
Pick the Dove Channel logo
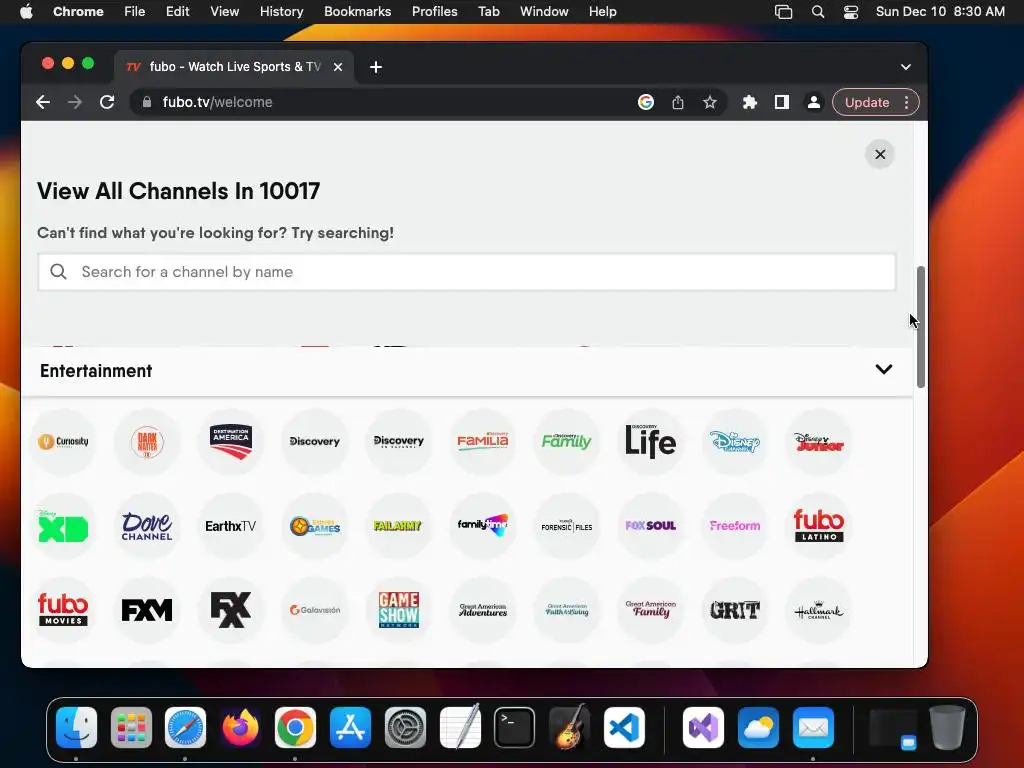(x=147, y=526)
